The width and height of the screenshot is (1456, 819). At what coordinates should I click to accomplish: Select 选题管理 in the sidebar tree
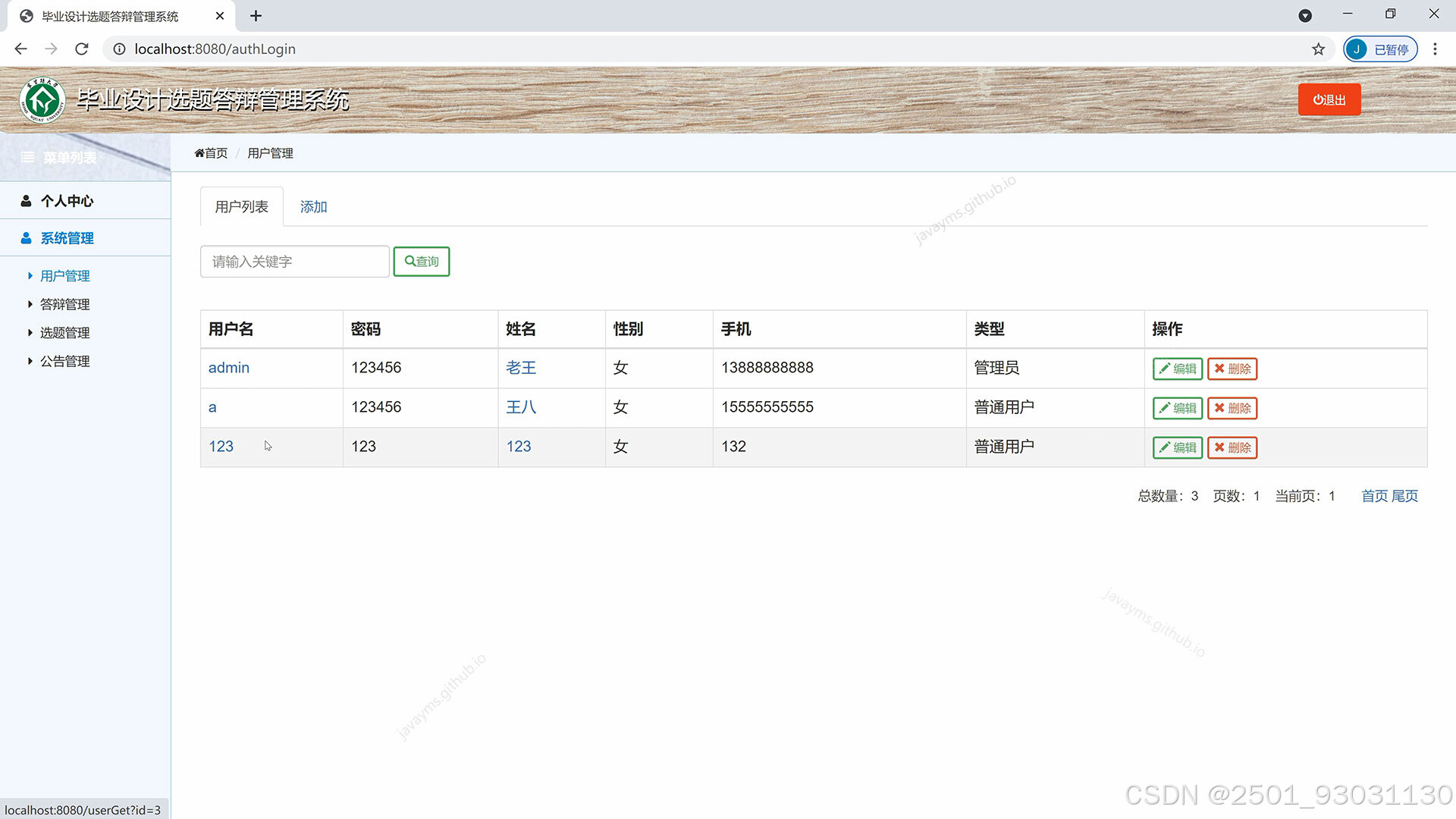[x=64, y=333]
